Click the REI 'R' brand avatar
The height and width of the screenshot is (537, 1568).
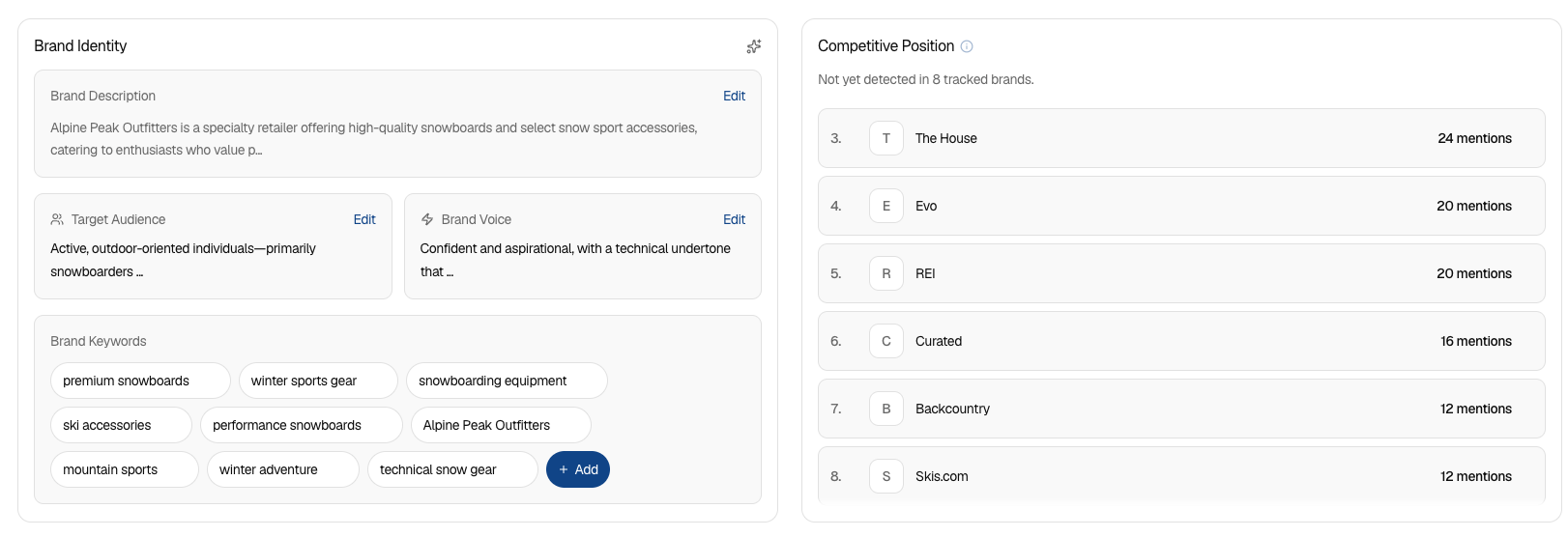point(886,273)
